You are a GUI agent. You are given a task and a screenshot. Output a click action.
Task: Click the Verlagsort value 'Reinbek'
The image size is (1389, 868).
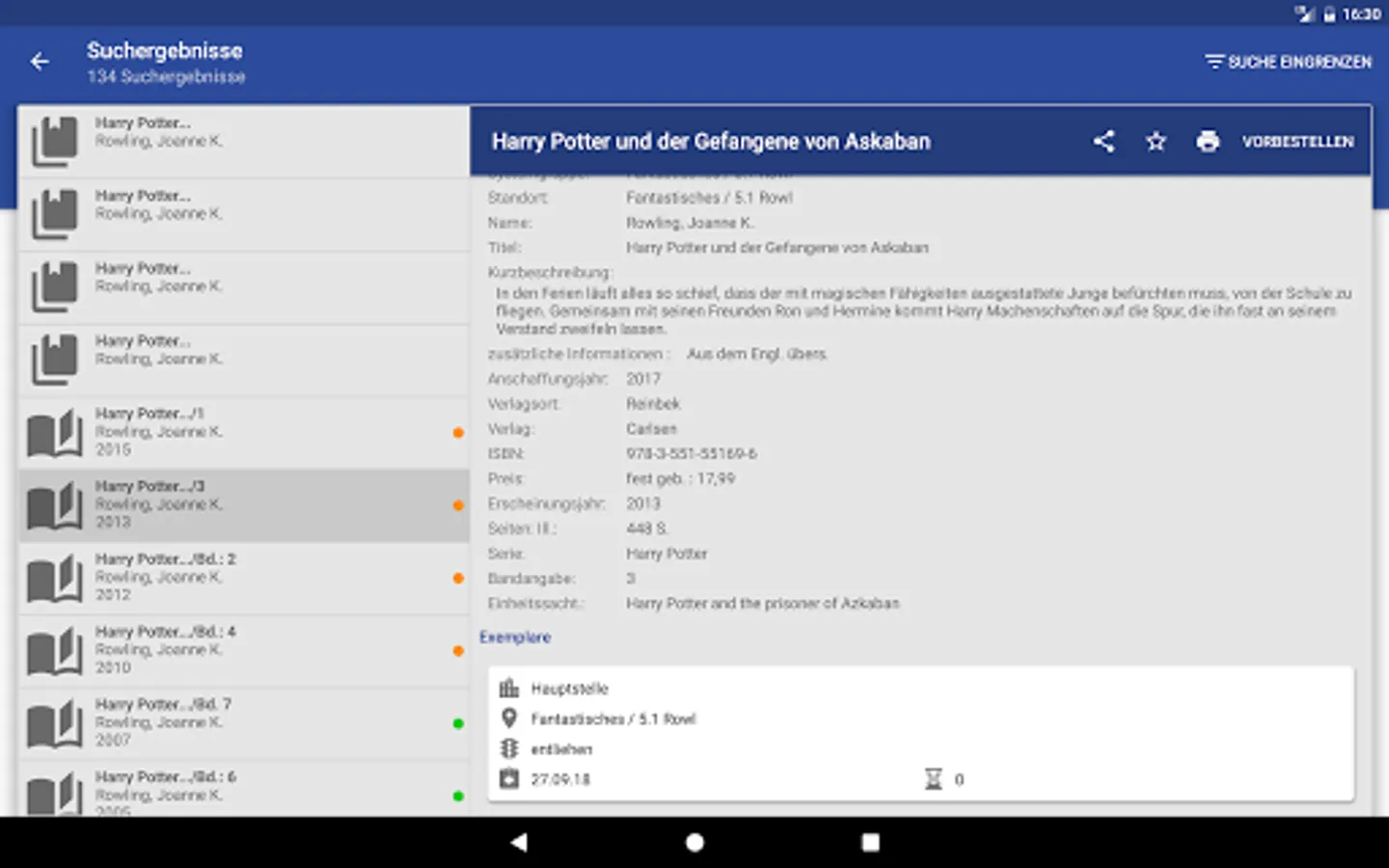[x=653, y=404]
